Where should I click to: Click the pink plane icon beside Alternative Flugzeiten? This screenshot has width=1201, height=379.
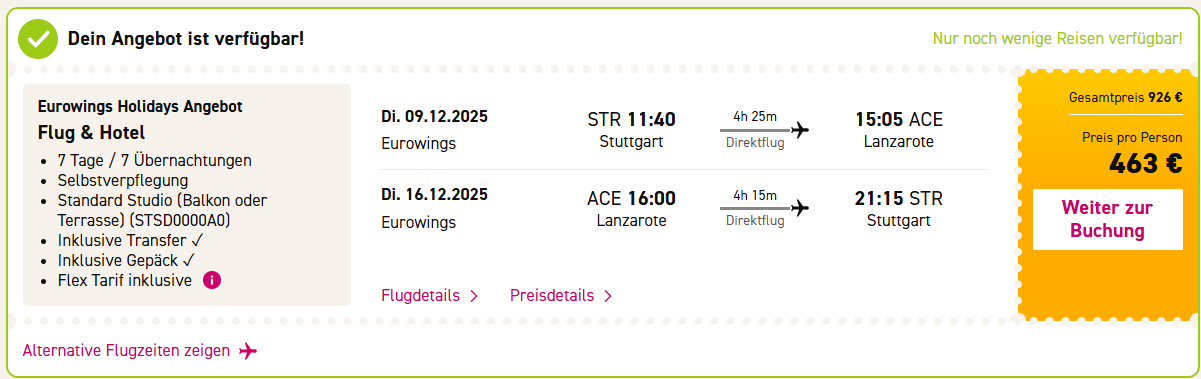pyautogui.click(x=248, y=351)
